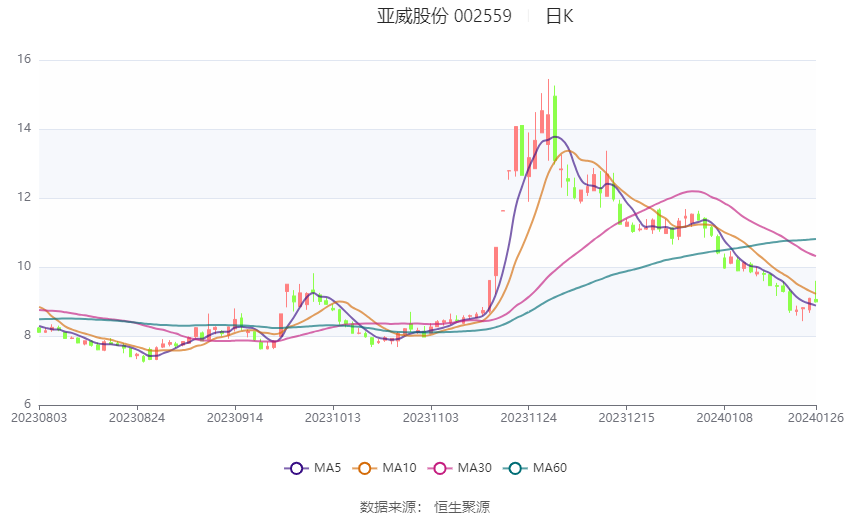
Task: Click the x-axis date 20231103
Action: [431, 418]
